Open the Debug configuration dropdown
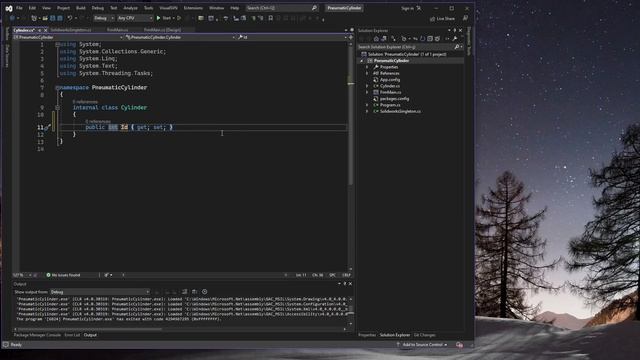This screenshot has width=640, height=360. (x=104, y=18)
